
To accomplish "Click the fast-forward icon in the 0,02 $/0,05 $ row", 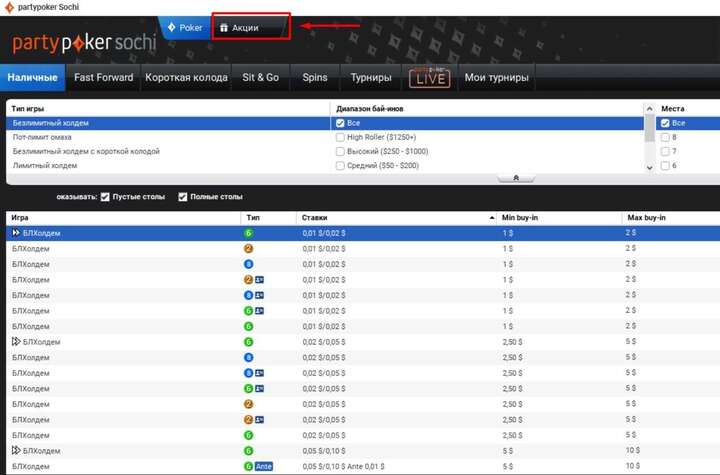I will pyautogui.click(x=16, y=341).
